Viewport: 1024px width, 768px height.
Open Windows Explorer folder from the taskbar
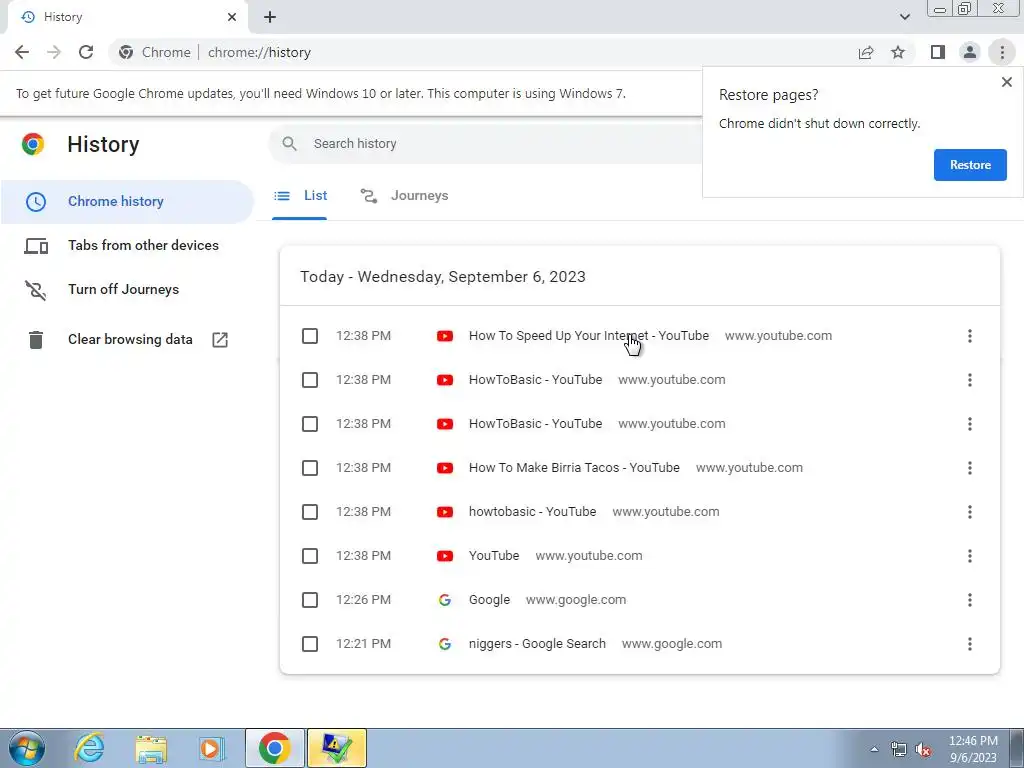[x=151, y=748]
